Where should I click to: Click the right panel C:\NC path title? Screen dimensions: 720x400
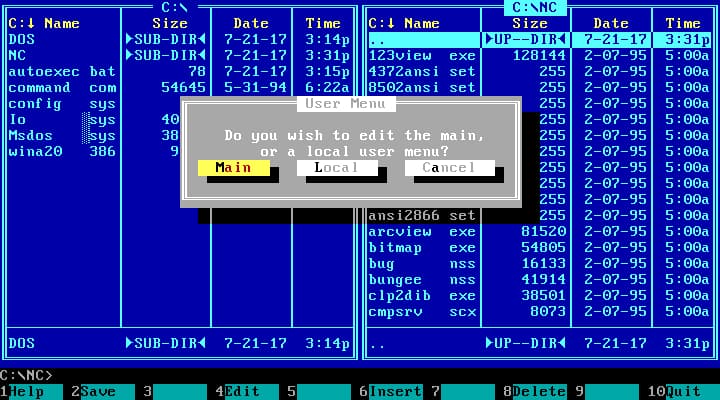pos(535,8)
